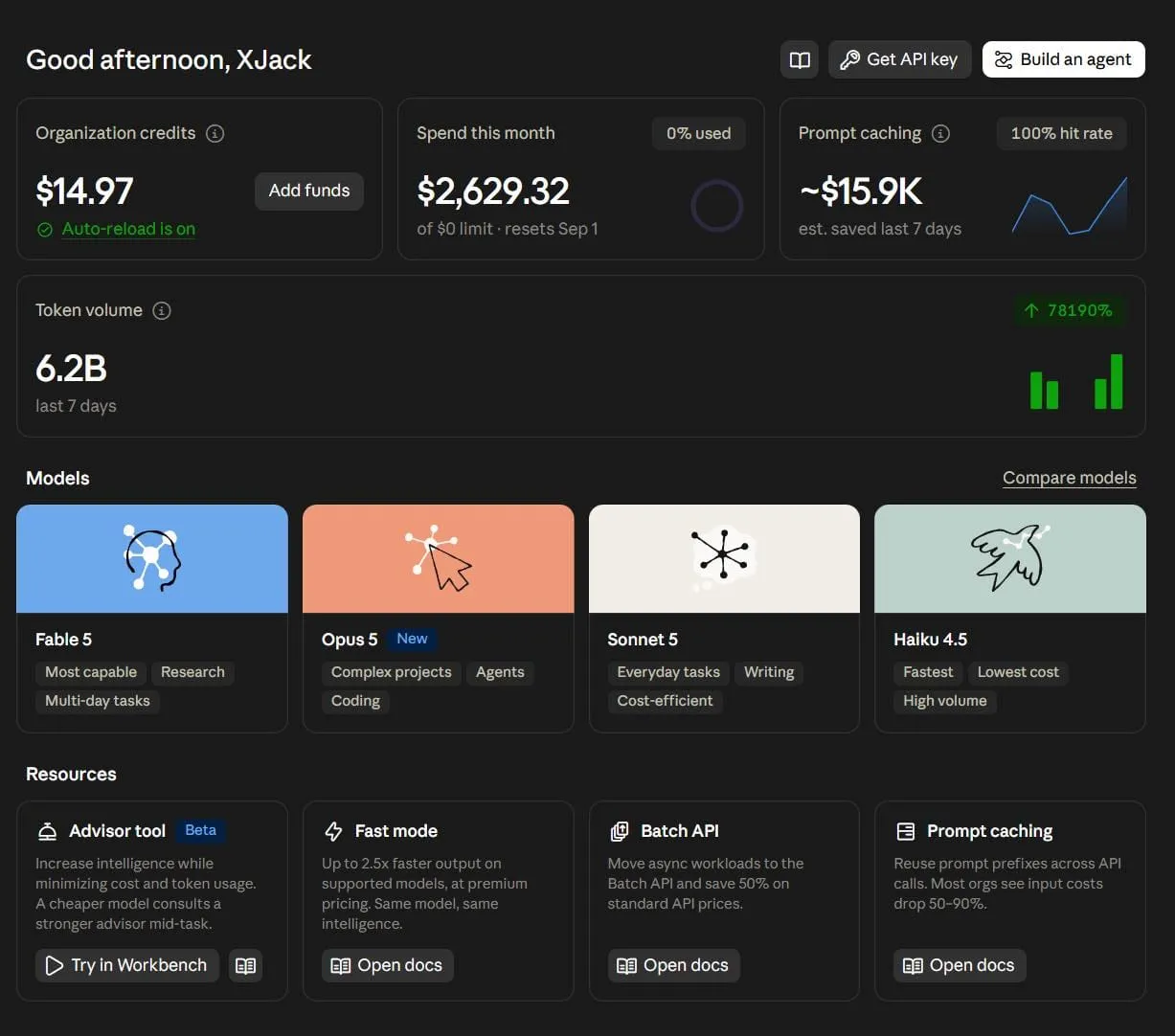Click the 100% hit rate badge
Viewport: 1175px width, 1036px height.
1062,133
